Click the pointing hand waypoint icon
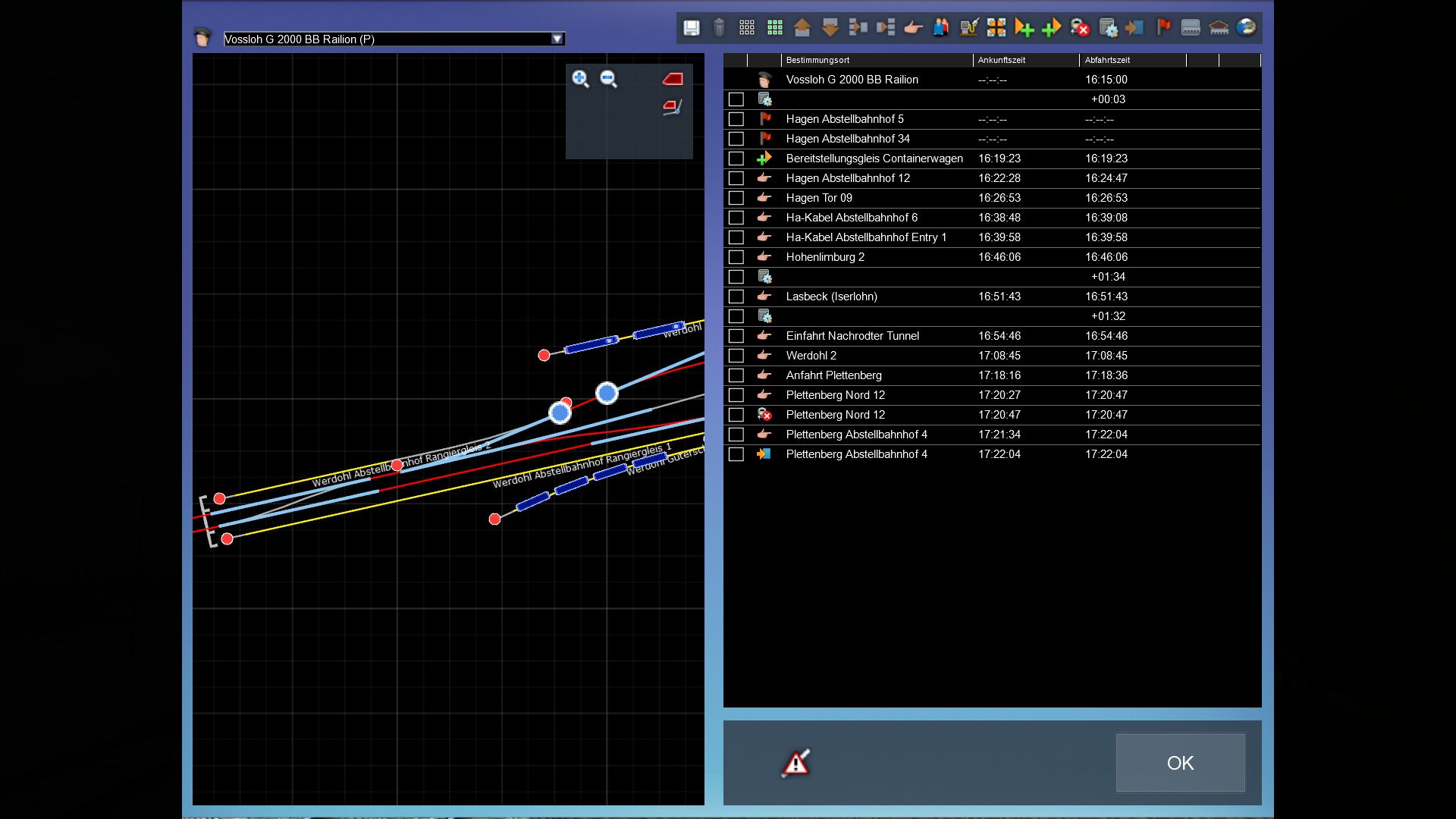Image resolution: width=1456 pixels, height=819 pixels. [x=913, y=28]
